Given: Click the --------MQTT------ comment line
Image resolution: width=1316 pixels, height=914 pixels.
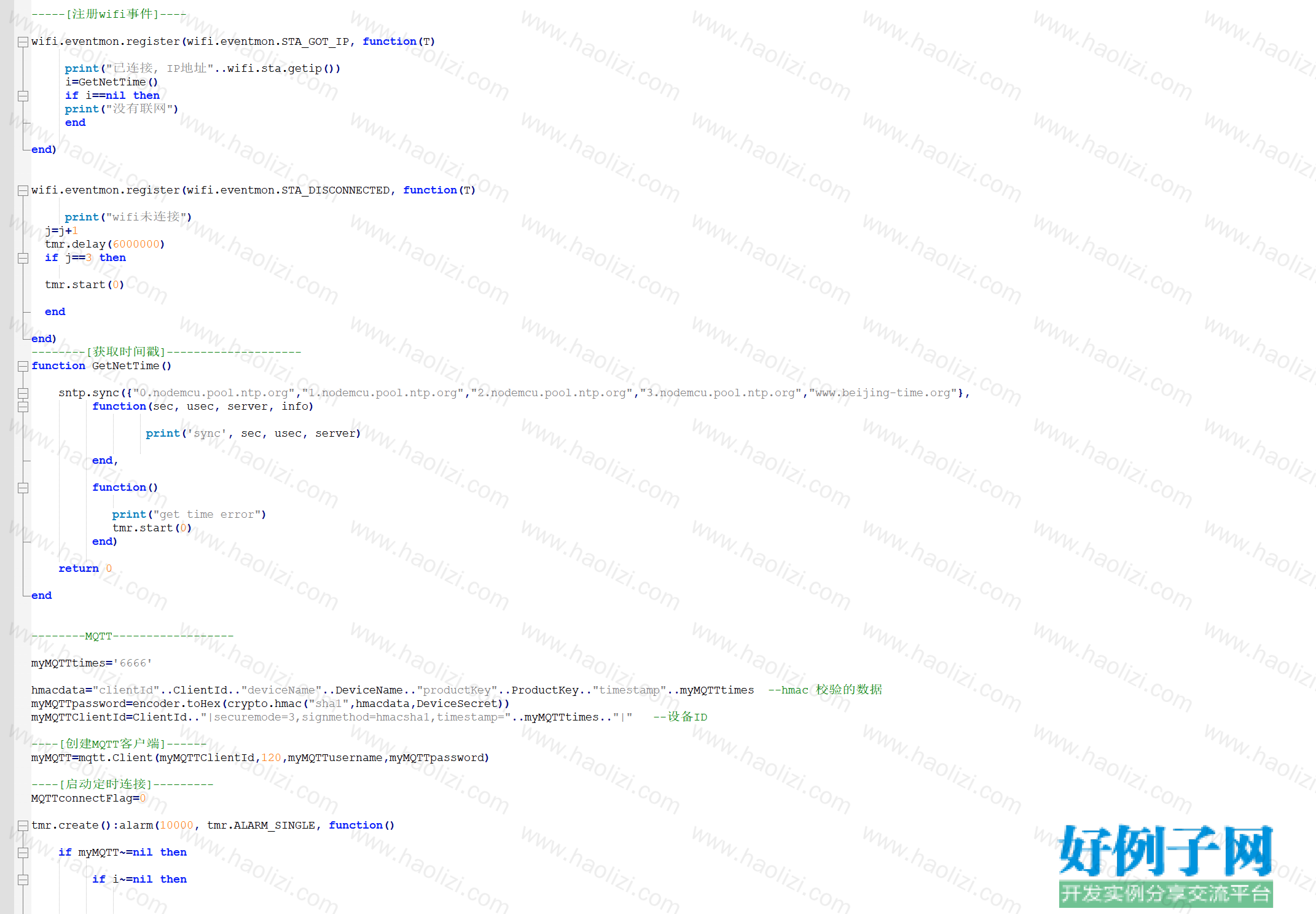Looking at the screenshot, I should click(132, 636).
